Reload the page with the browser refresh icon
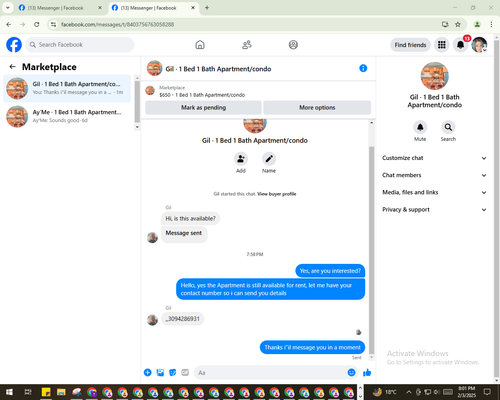This screenshot has height=400, width=500. (37, 24)
